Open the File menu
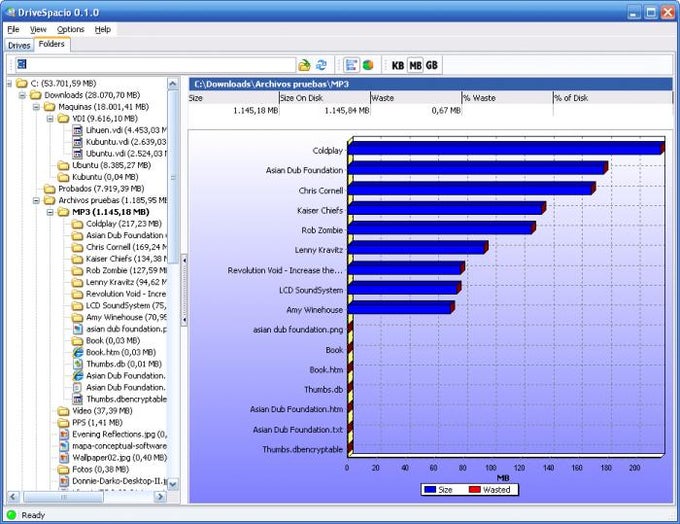Screen dimensions: 680x524 tap(13, 29)
